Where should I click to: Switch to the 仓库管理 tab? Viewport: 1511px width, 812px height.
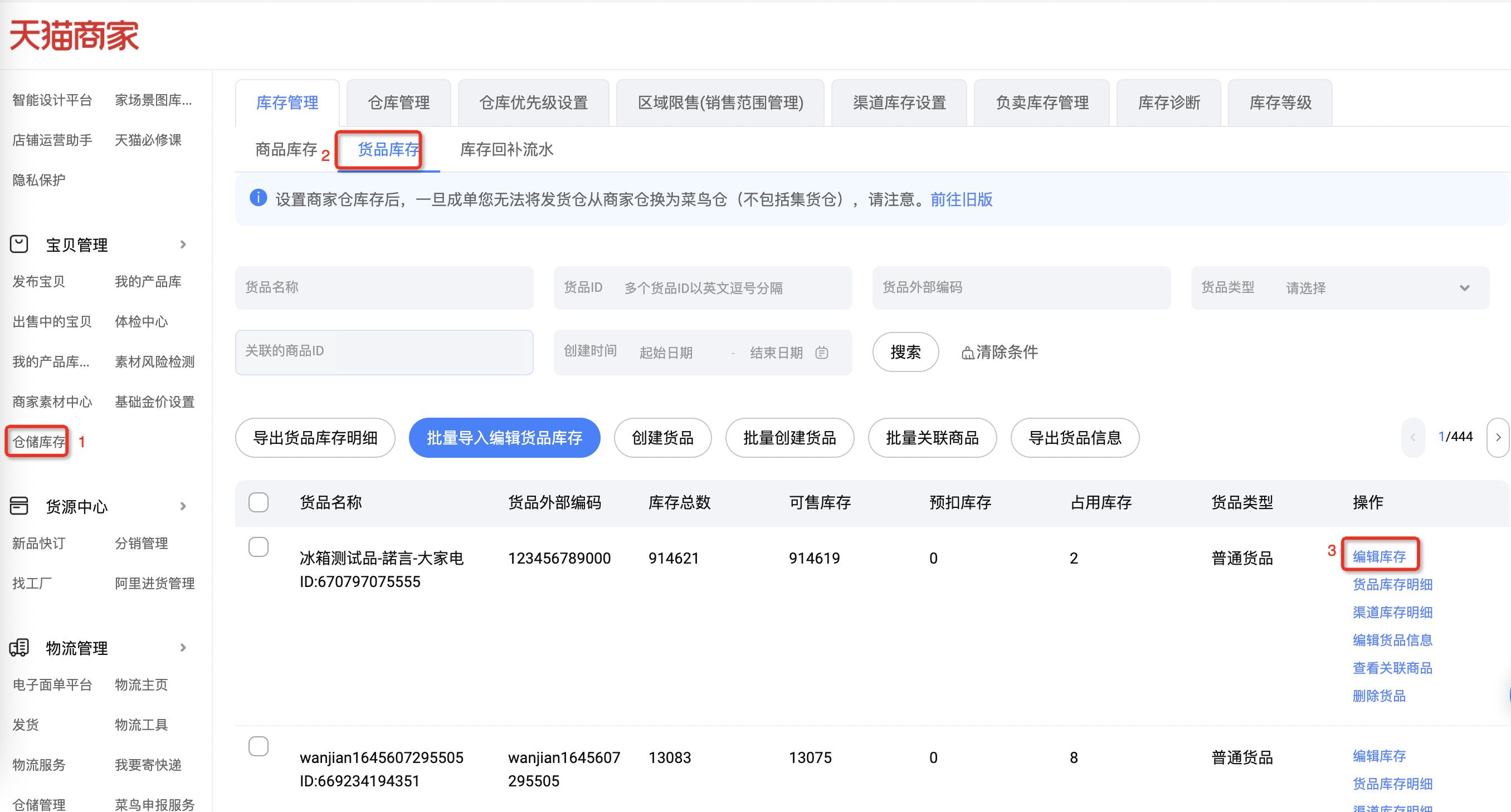[x=399, y=102]
